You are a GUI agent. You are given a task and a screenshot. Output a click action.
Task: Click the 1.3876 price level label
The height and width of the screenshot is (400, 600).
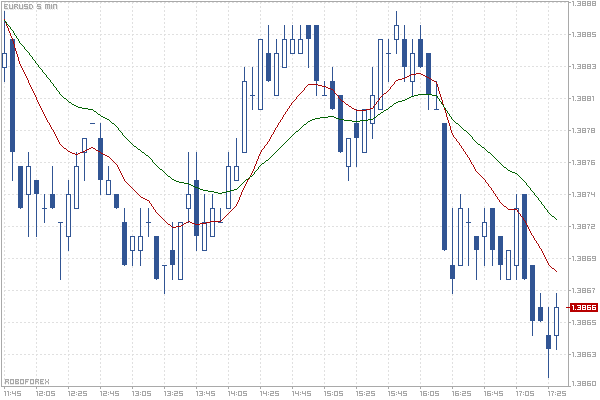[584, 163]
